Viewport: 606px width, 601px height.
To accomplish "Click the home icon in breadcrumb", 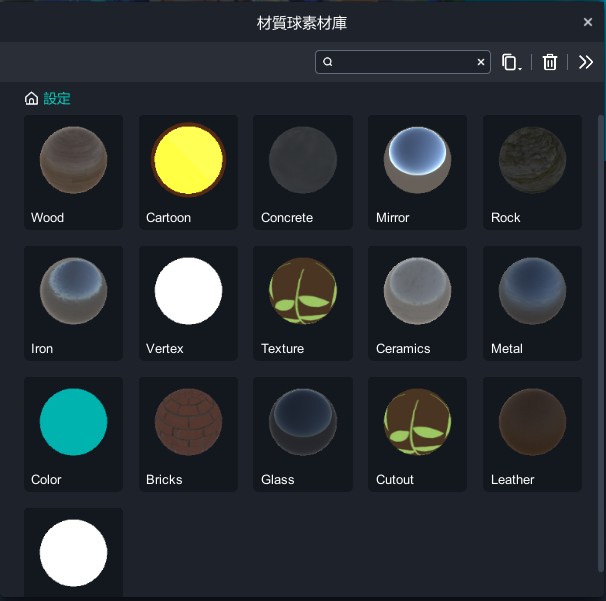I will [32, 99].
